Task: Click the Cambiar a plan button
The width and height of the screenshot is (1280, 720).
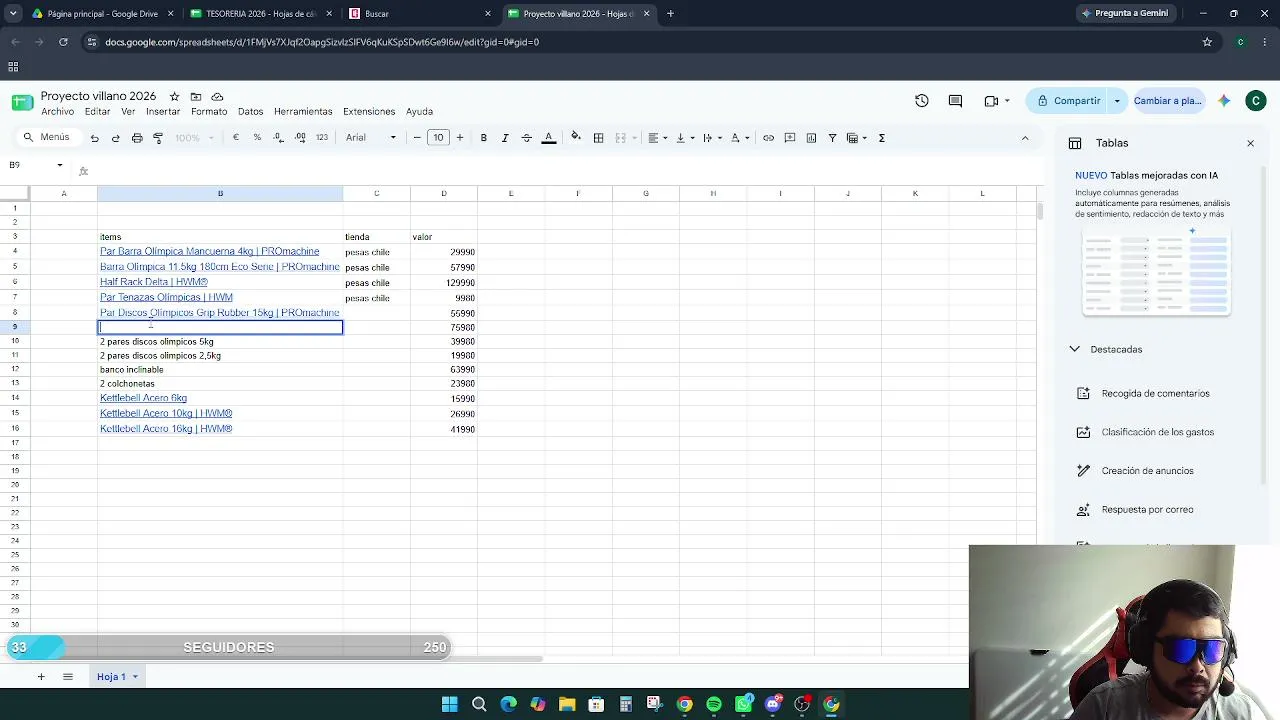Action: [1167, 101]
